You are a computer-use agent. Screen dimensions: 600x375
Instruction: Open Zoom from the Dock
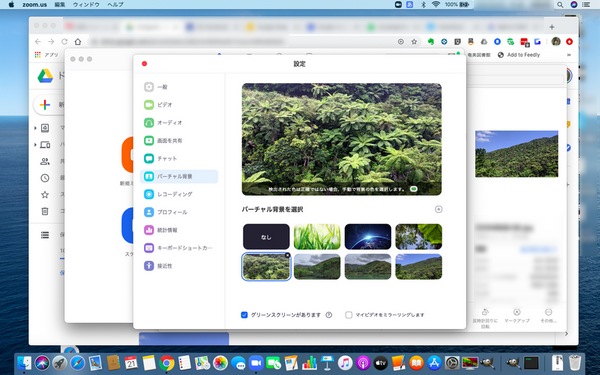pyautogui.click(x=256, y=363)
